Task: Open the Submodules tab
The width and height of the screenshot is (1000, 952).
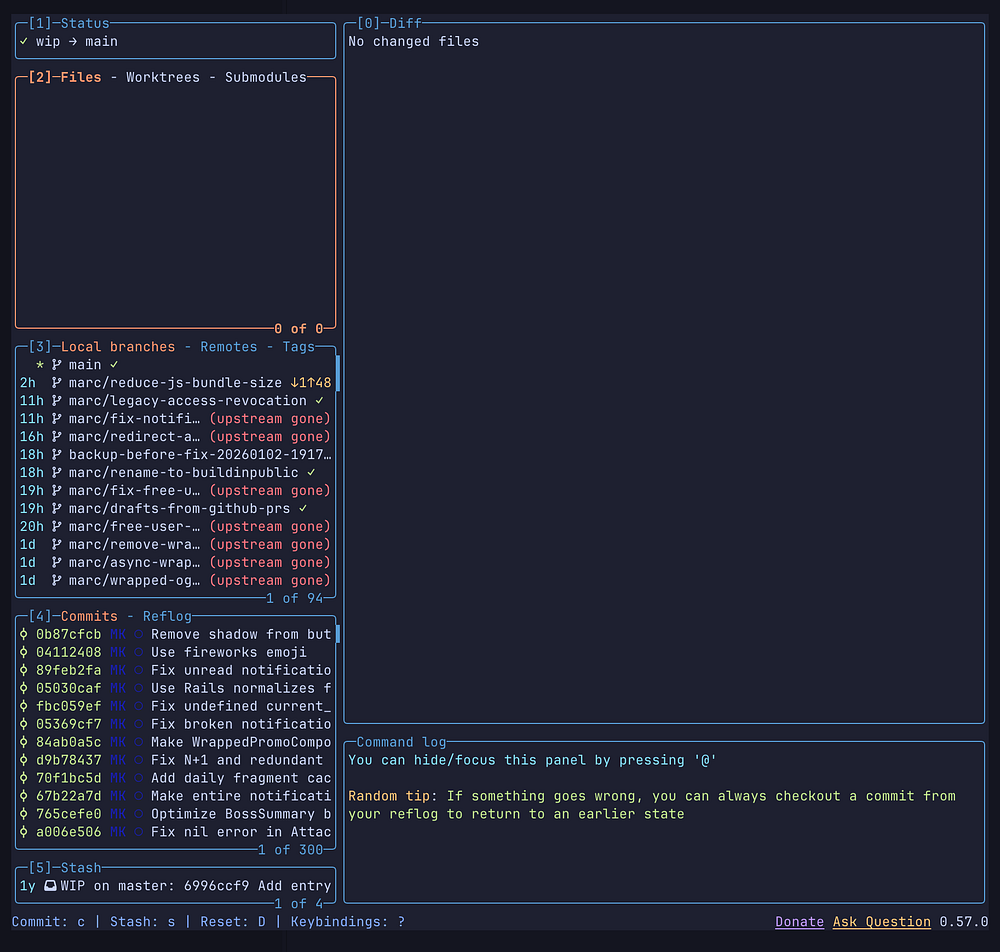Action: (265, 78)
